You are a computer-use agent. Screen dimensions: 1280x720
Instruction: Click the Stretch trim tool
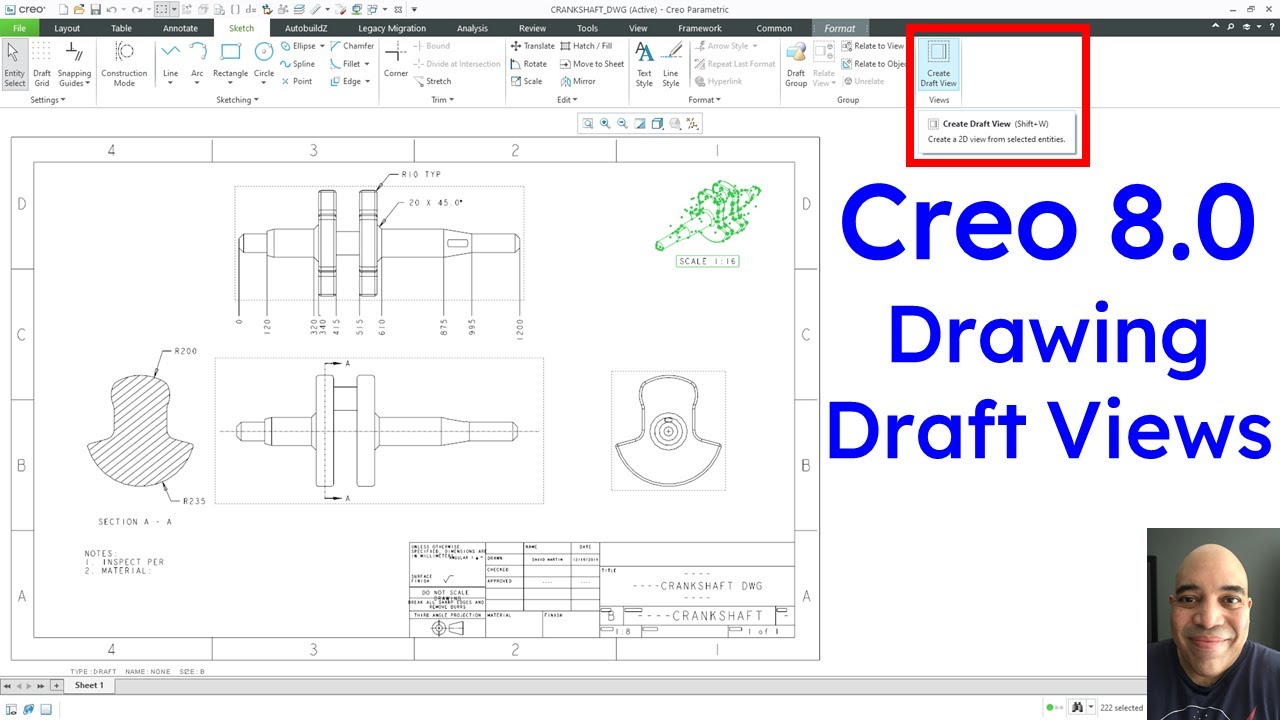[x=432, y=81]
